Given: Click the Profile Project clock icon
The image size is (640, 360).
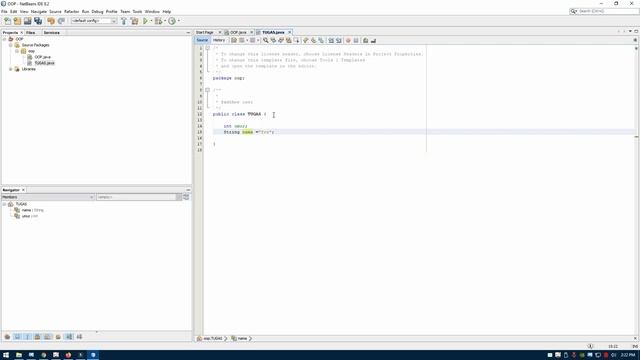Looking at the screenshot, I should [x=172, y=21].
